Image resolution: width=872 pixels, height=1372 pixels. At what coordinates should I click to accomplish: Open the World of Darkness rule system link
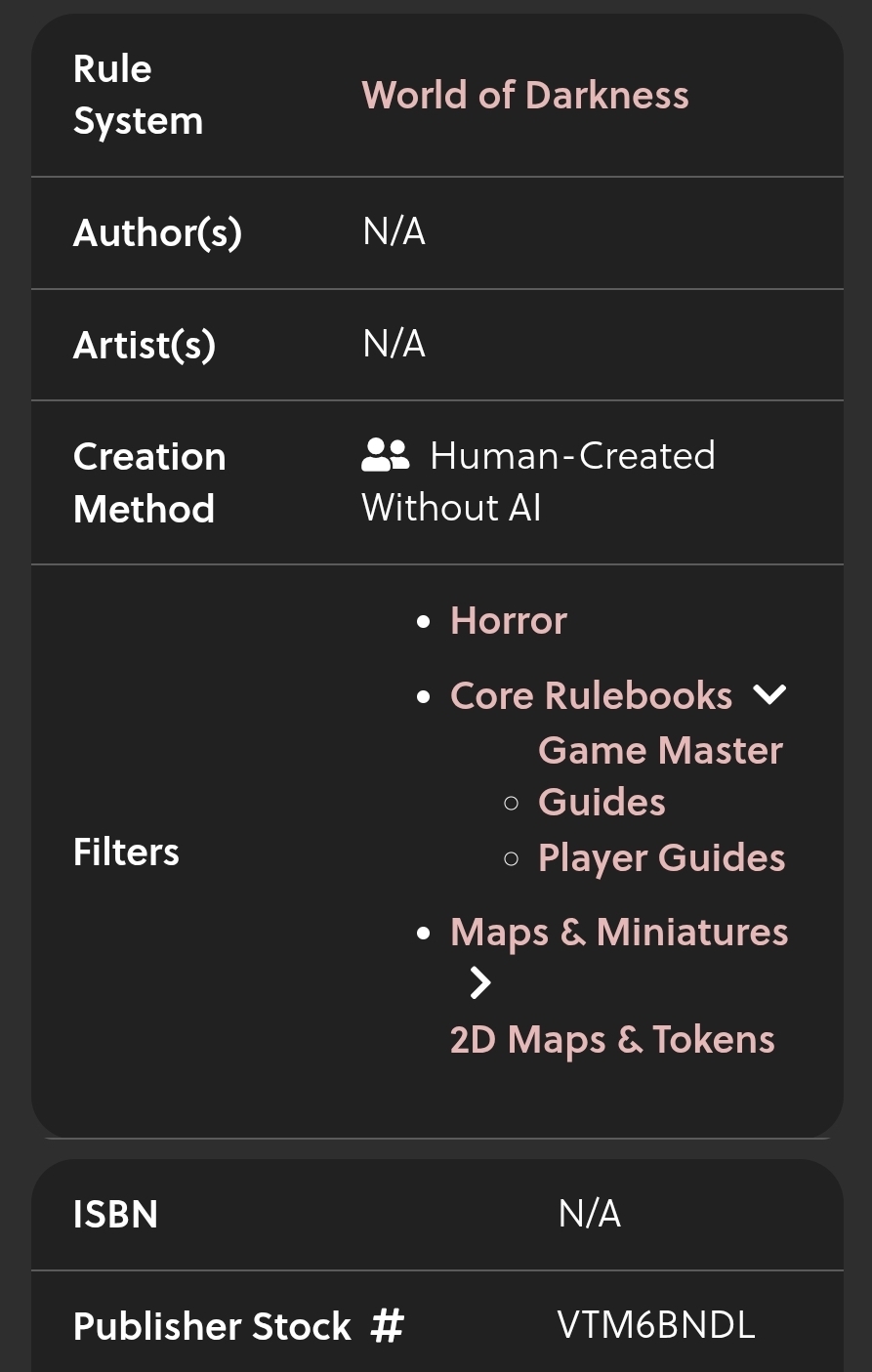pos(525,95)
